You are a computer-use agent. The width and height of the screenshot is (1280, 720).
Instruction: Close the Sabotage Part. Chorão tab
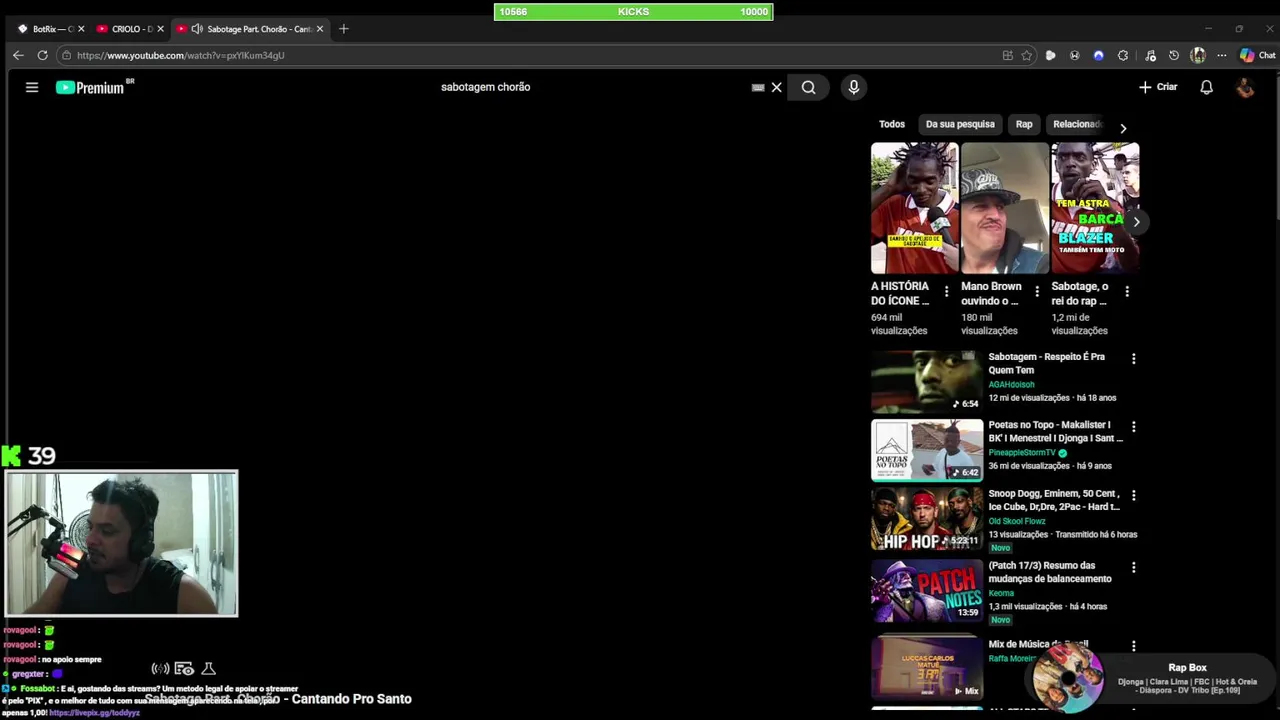click(x=320, y=29)
